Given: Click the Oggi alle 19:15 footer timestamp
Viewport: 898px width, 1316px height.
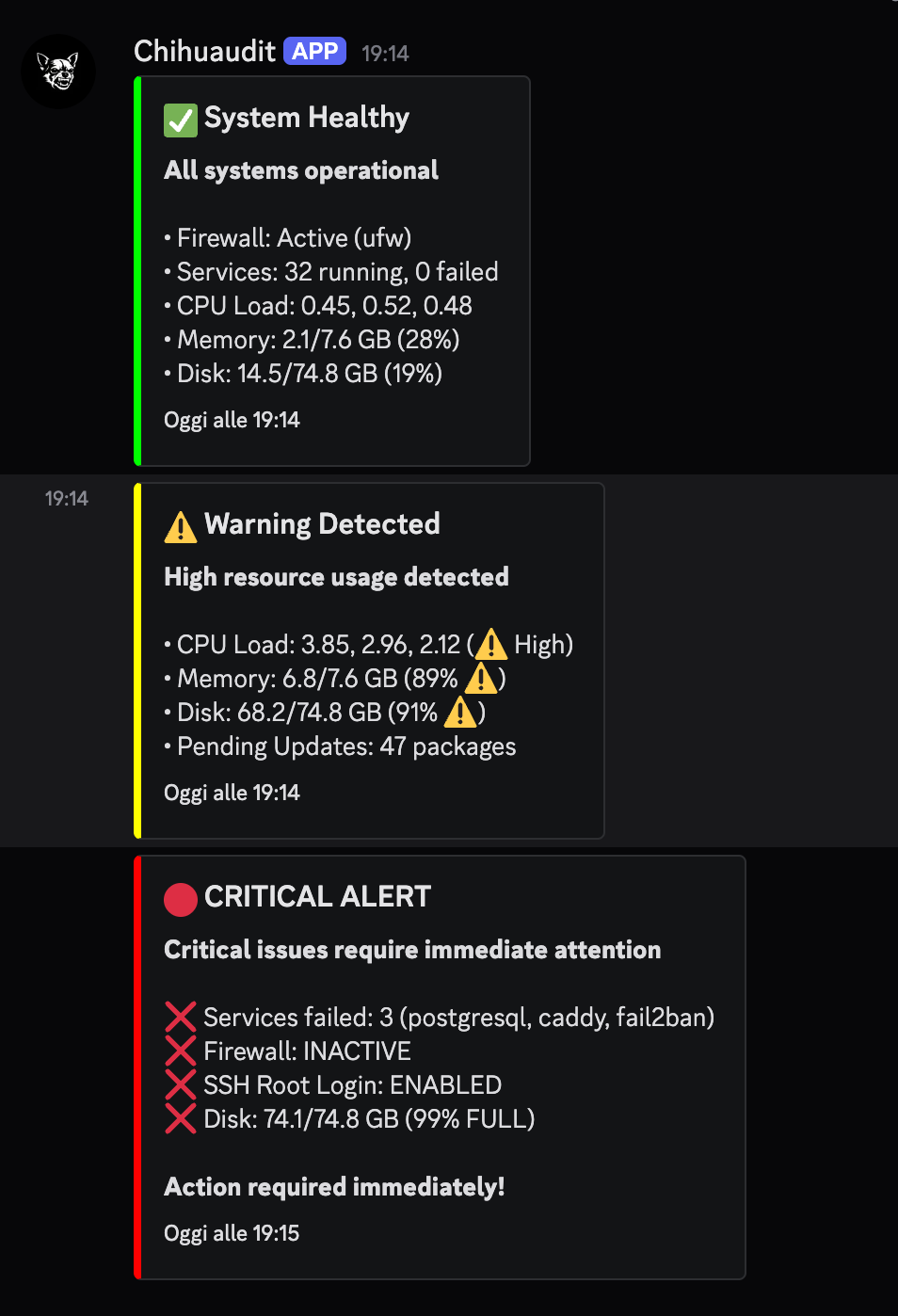Looking at the screenshot, I should [231, 1232].
